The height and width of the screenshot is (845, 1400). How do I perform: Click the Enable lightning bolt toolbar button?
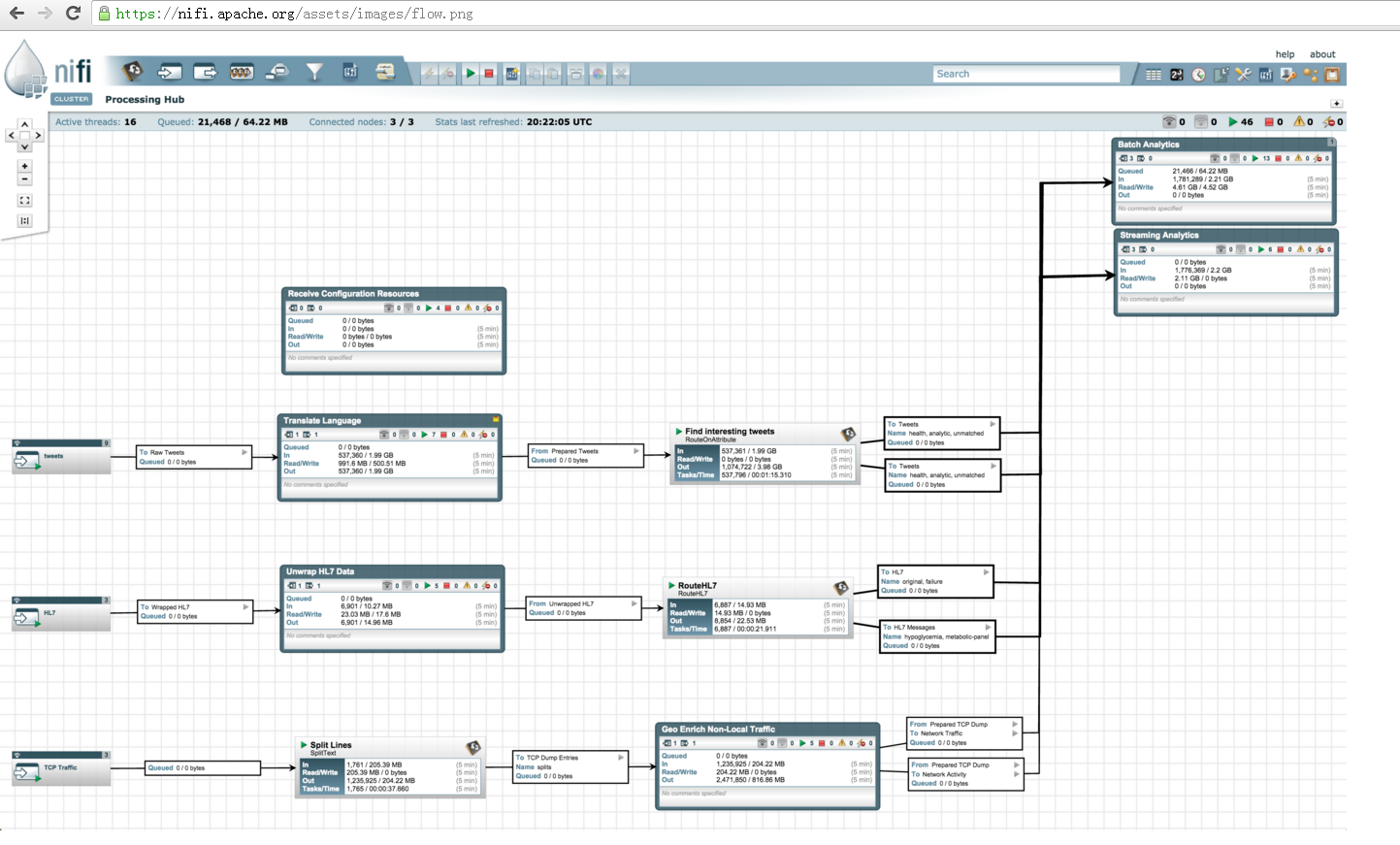pyautogui.click(x=429, y=74)
